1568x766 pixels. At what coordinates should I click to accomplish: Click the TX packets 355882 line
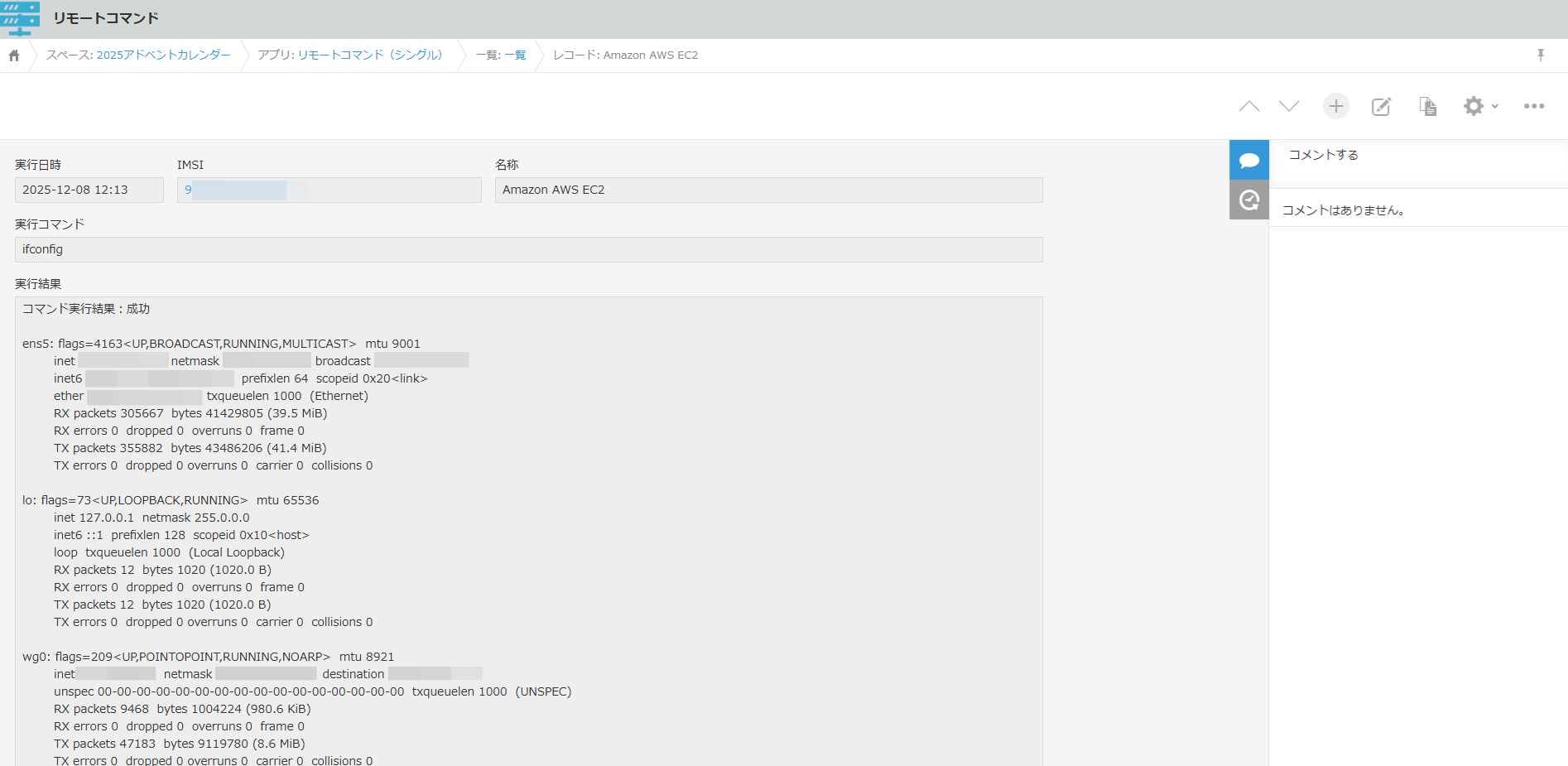190,448
